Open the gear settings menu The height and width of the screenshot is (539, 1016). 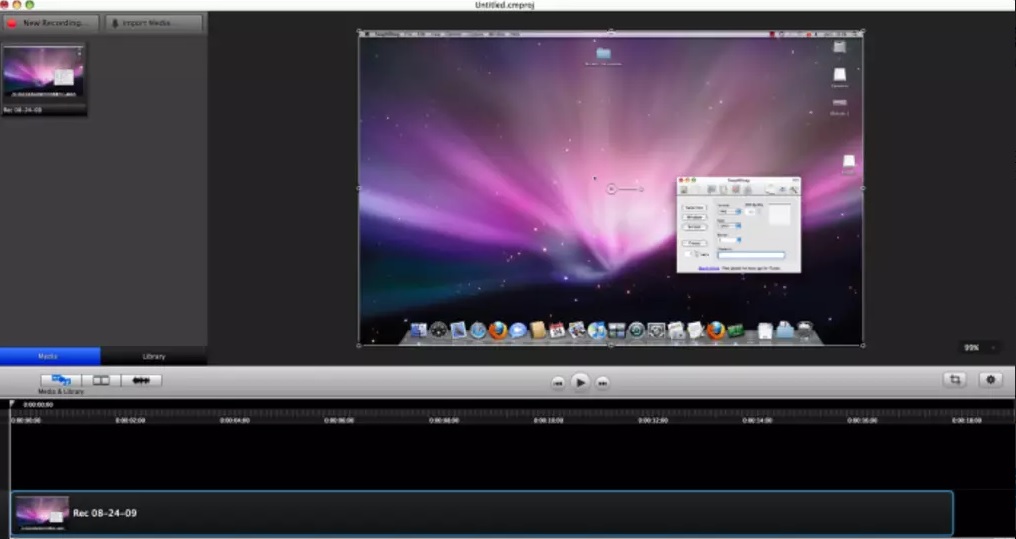tap(991, 380)
